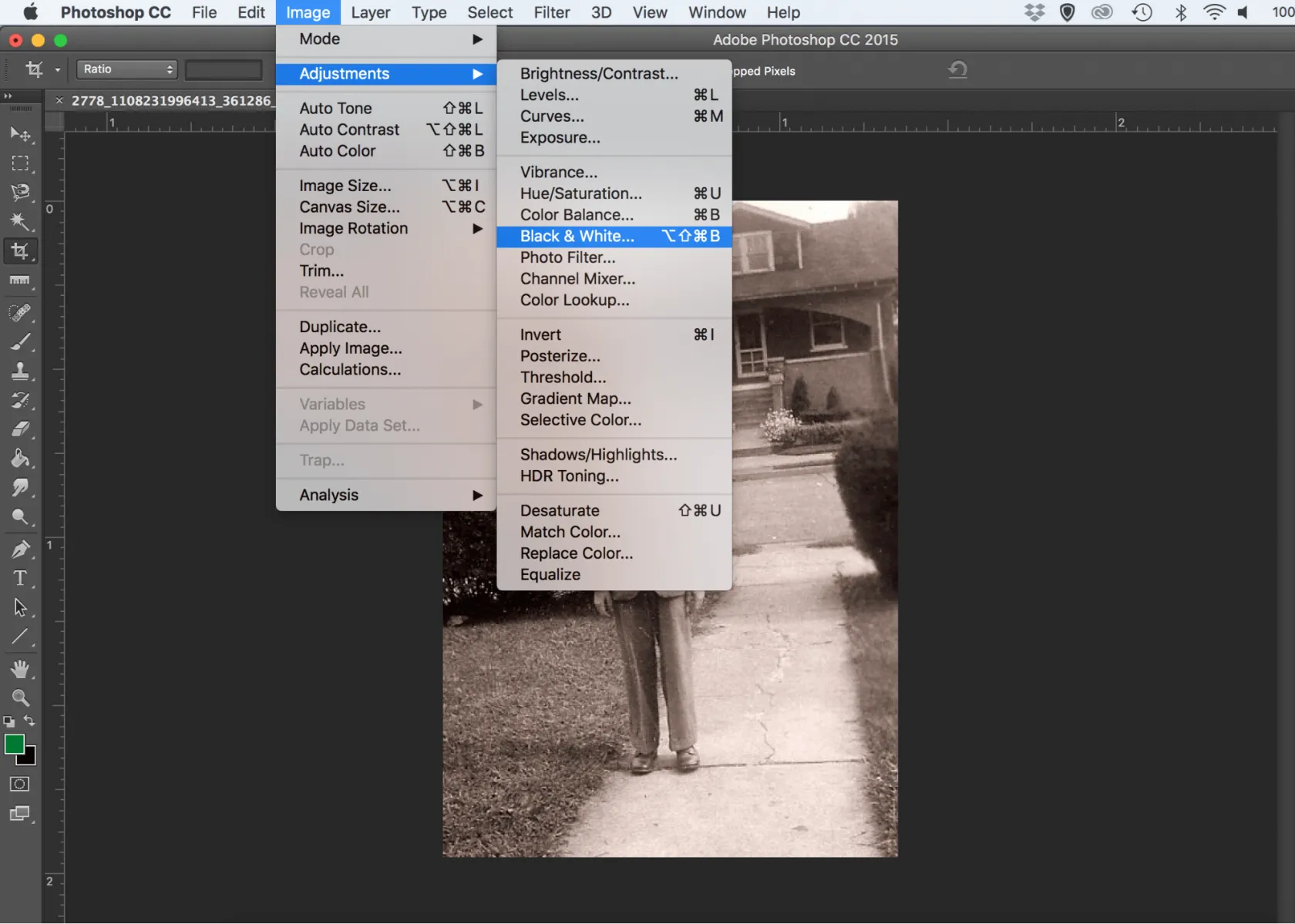Select the Horizontal Type tool
Viewport: 1295px width, 924px height.
pyautogui.click(x=20, y=578)
